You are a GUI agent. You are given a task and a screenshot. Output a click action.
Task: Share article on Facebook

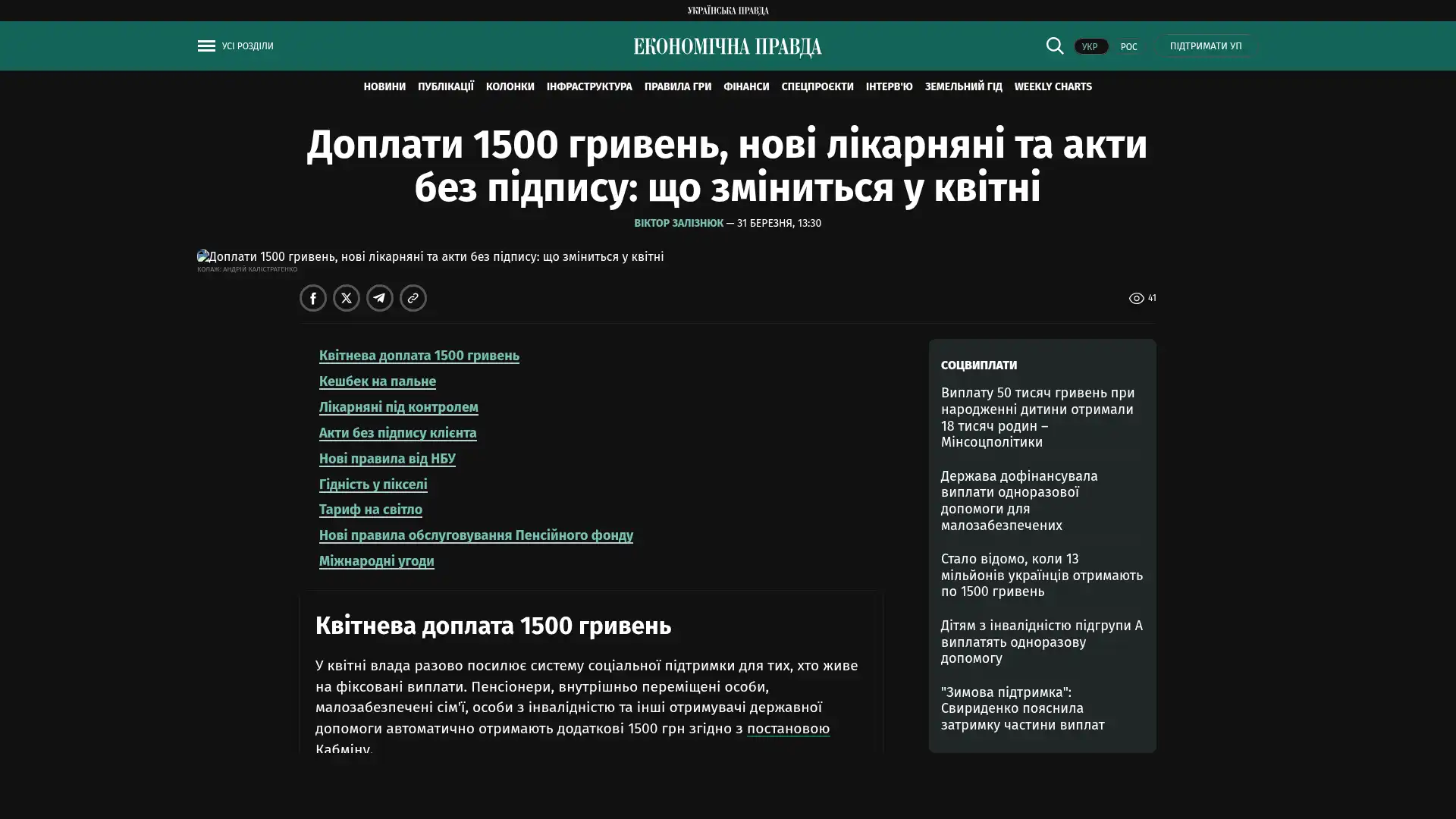(x=312, y=298)
